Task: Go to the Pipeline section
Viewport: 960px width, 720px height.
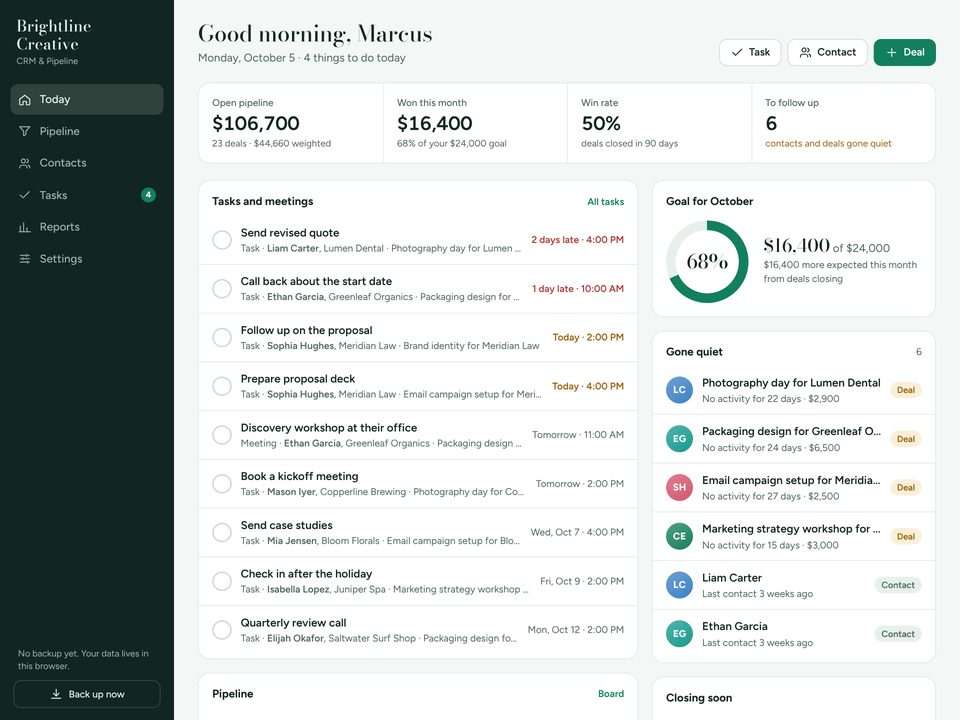Action: [87, 131]
